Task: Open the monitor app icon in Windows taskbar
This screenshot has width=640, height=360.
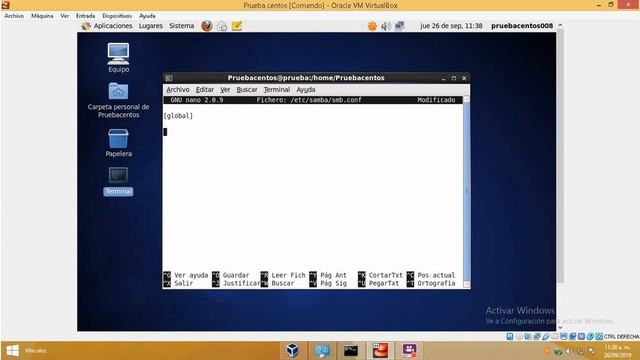Action: pyautogui.click(x=322, y=350)
